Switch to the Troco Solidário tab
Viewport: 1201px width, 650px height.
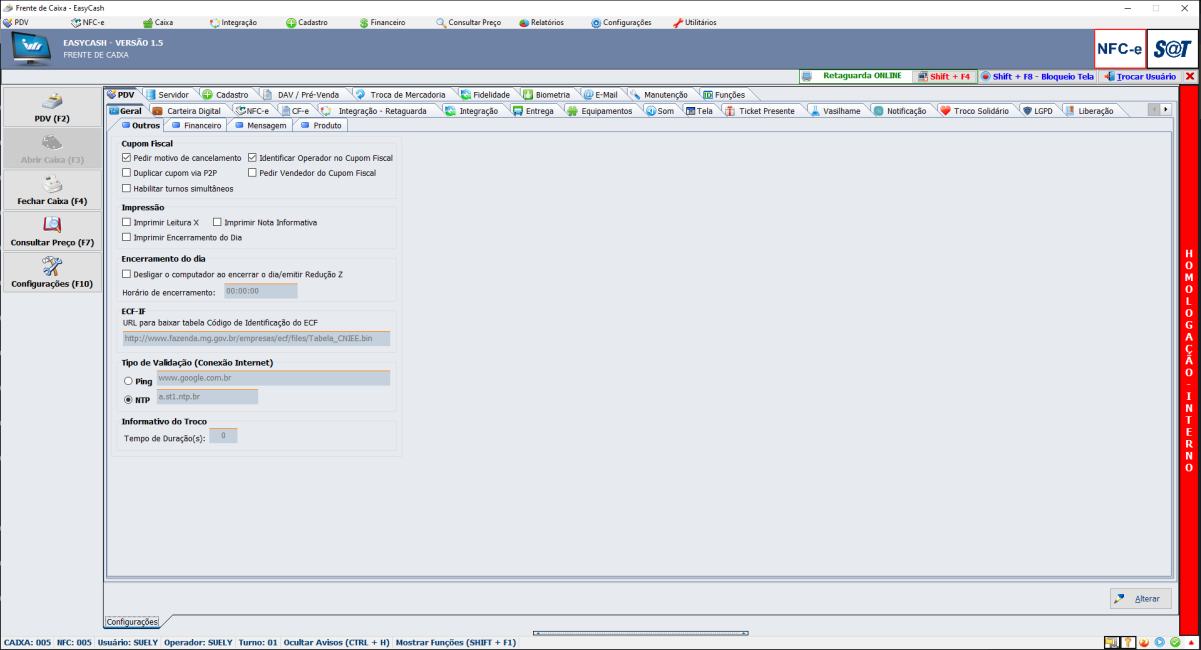coord(974,111)
